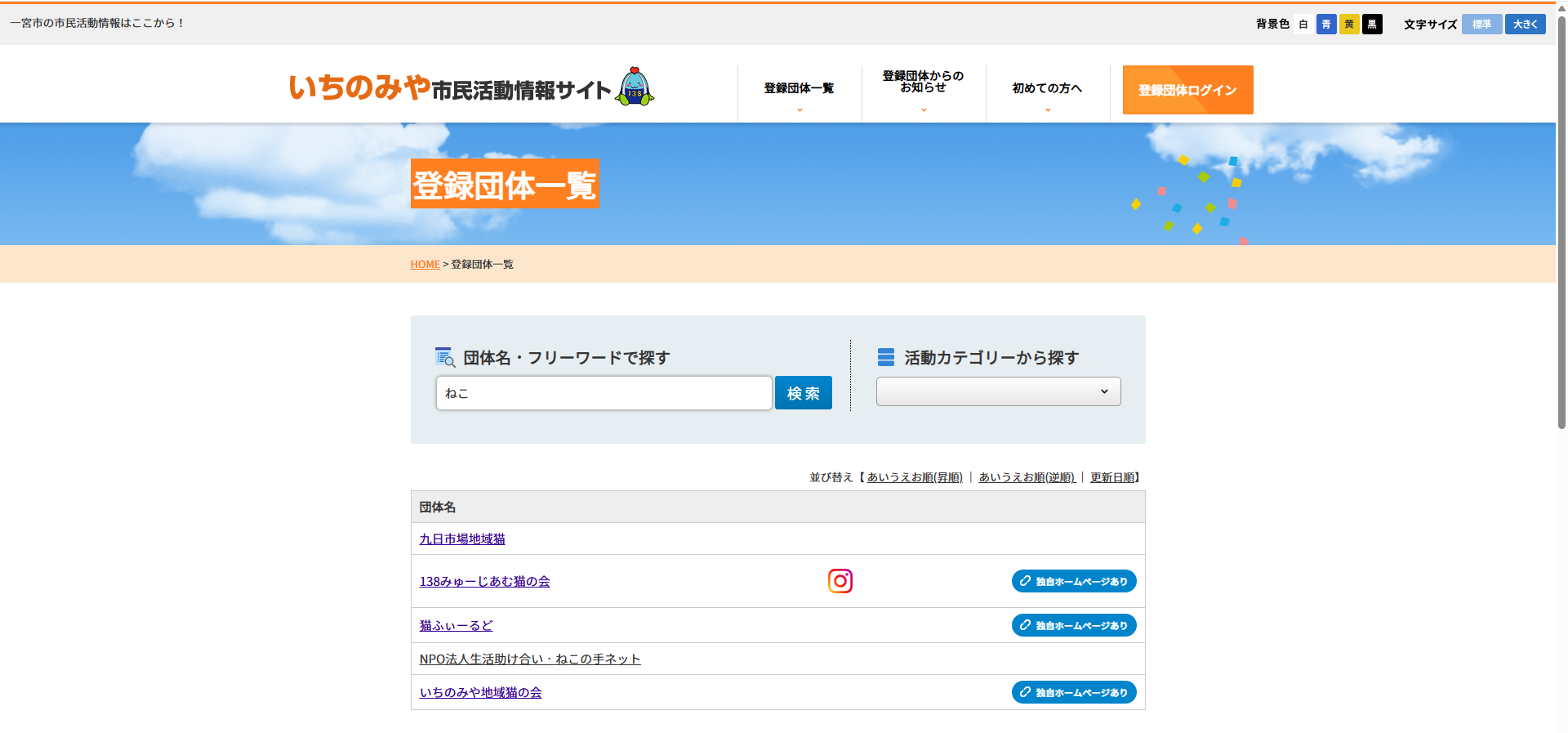The image size is (1568, 733).
Task: Open 独自ホームページあり badge for いちのみや地域猫の会
Action: (x=1073, y=692)
